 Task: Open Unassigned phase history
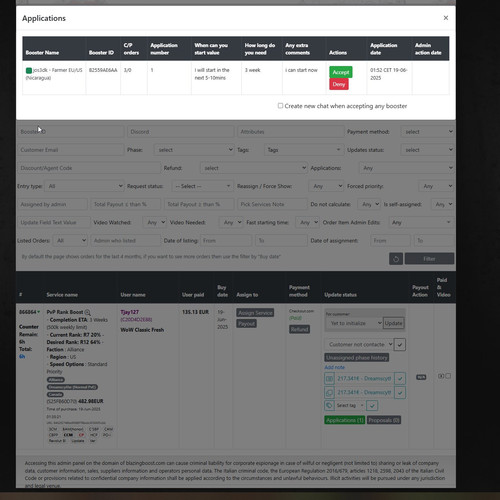[x=357, y=358]
